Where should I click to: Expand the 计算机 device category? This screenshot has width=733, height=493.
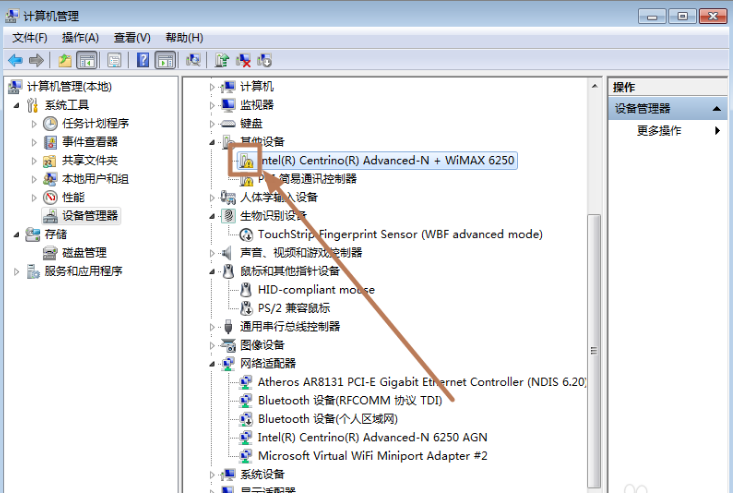coord(212,87)
